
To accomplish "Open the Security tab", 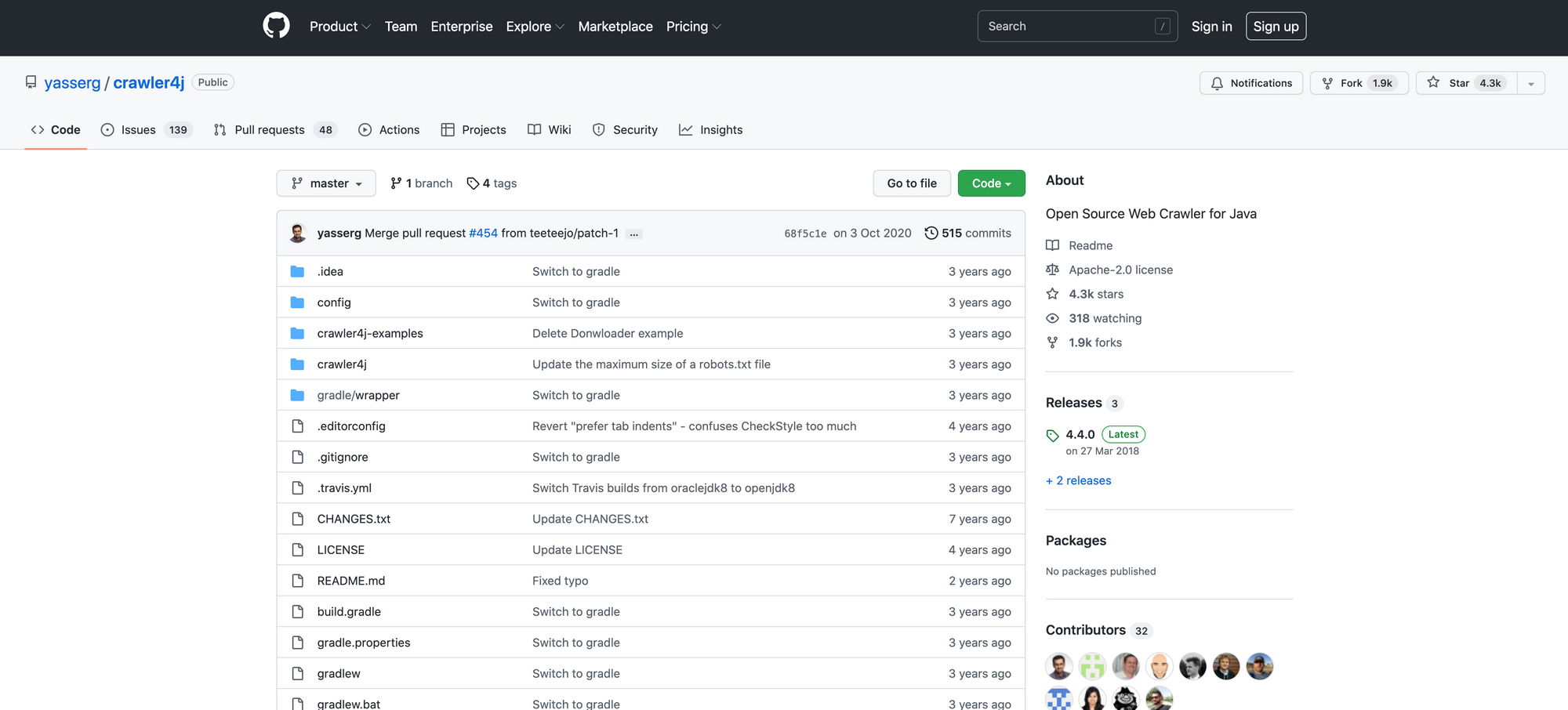I will pos(625,130).
